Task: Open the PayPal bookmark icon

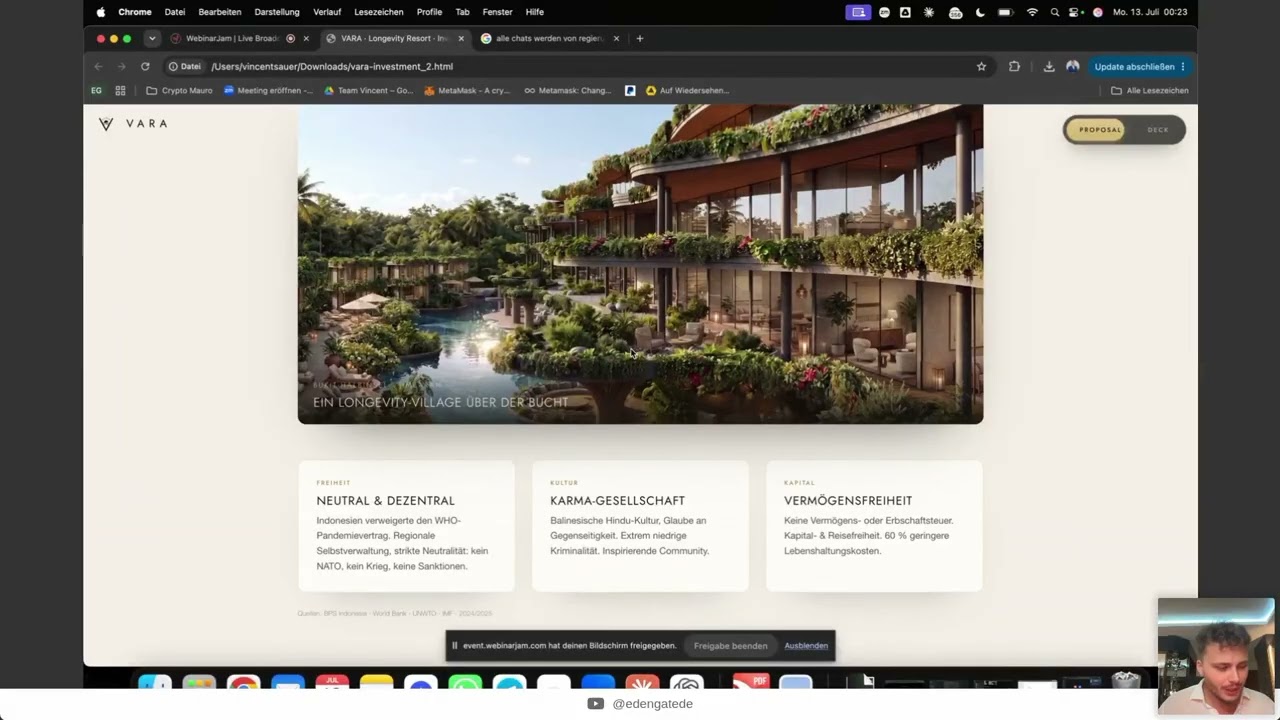Action: 630,90
